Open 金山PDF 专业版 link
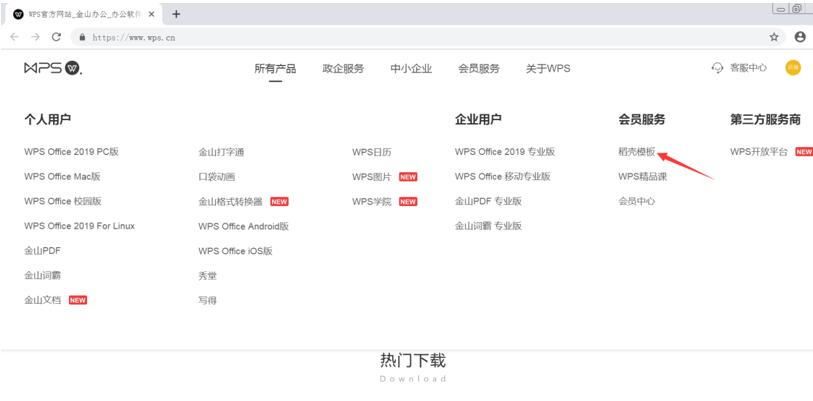Image resolution: width=813 pixels, height=401 pixels. [488, 201]
